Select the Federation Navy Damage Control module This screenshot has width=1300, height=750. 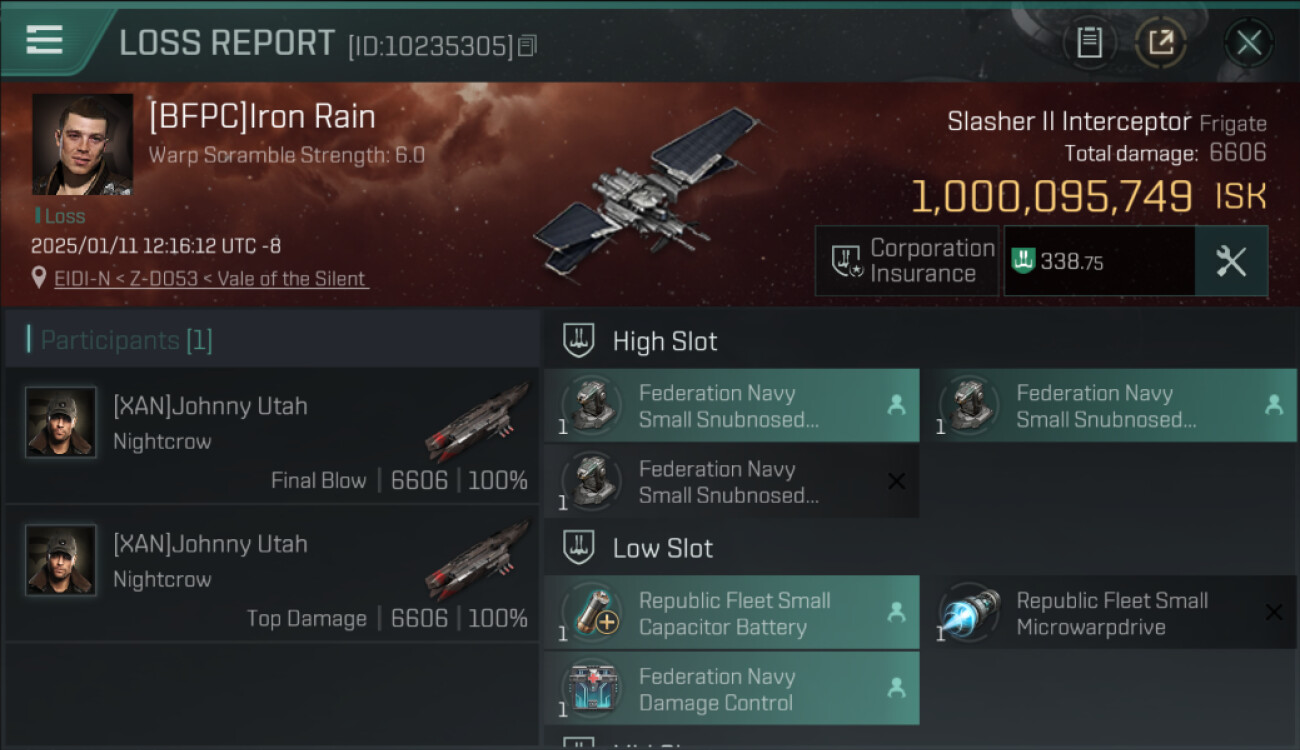731,689
